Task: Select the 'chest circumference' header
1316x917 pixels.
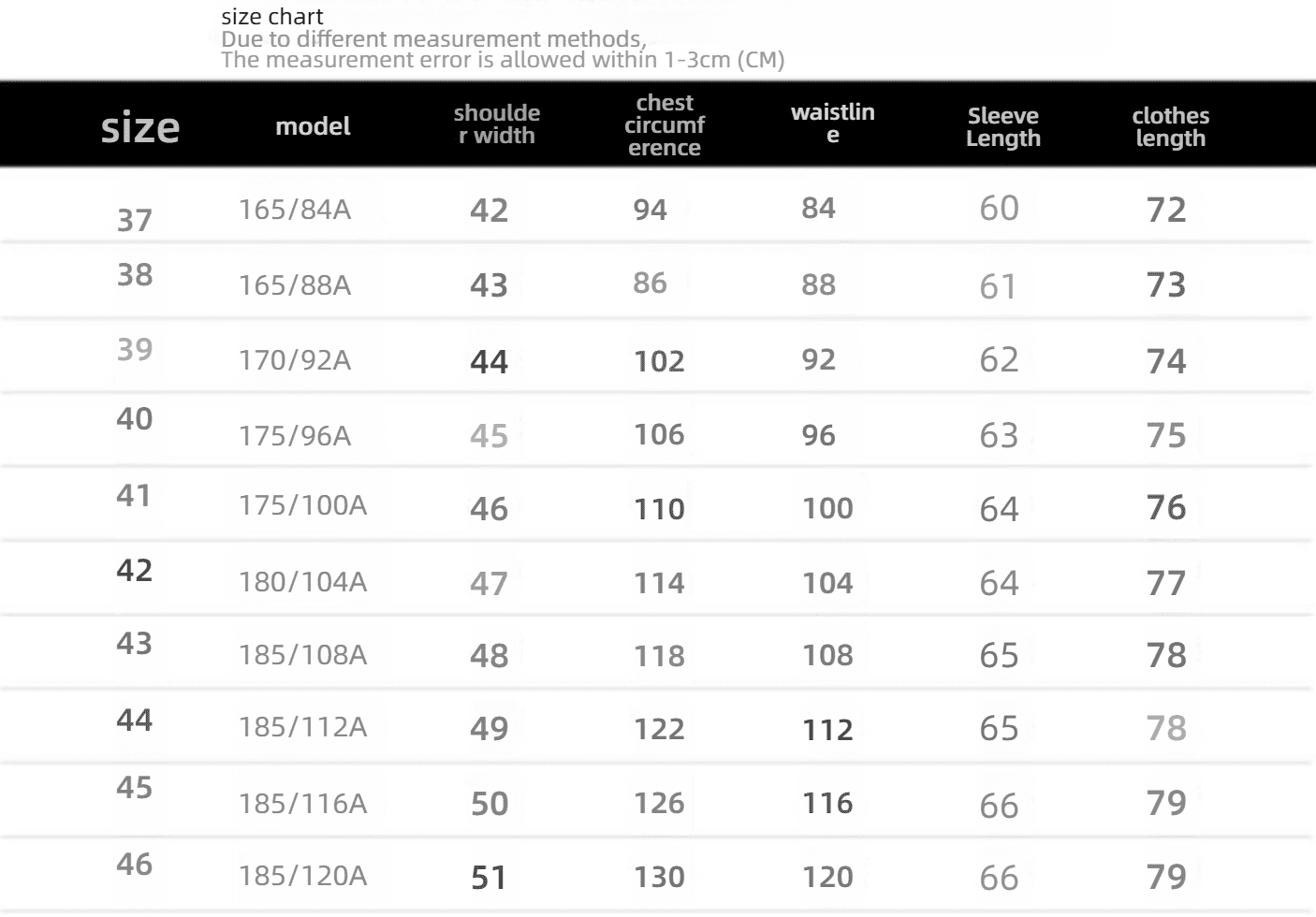Action: point(665,124)
